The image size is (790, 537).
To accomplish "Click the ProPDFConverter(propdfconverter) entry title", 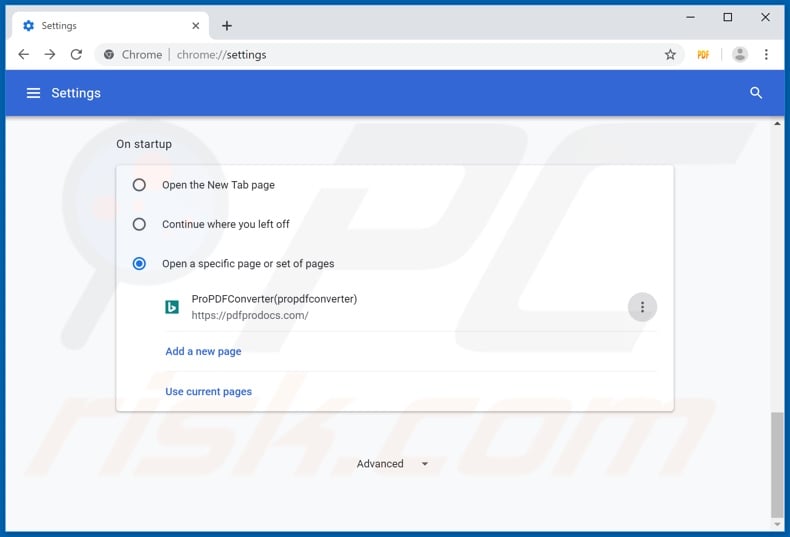I will pyautogui.click(x=274, y=299).
